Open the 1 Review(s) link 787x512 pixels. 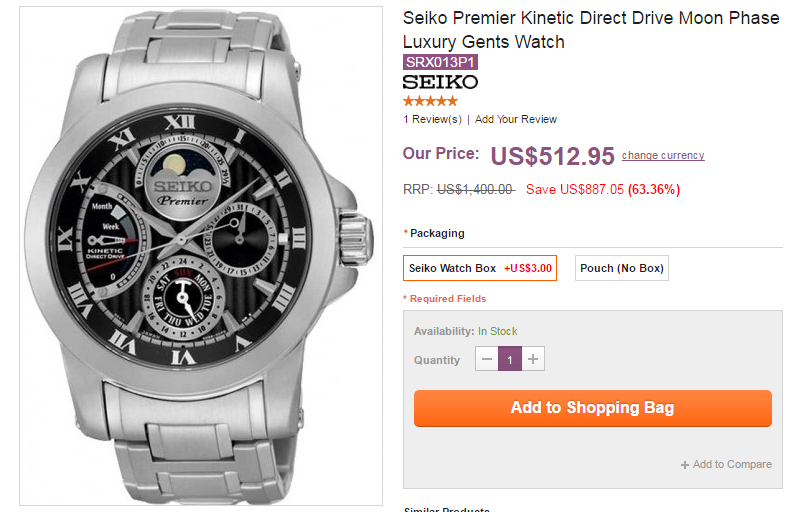[x=432, y=119]
